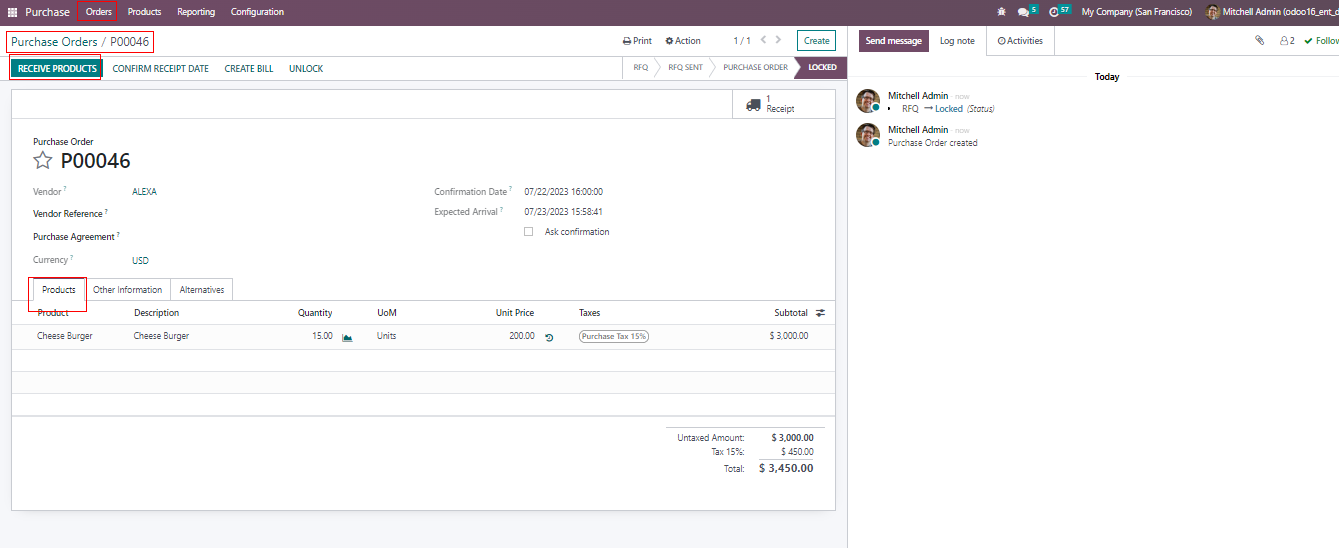Open the Receipt truck smart button
The width and height of the screenshot is (1339, 548).
[x=771, y=104]
